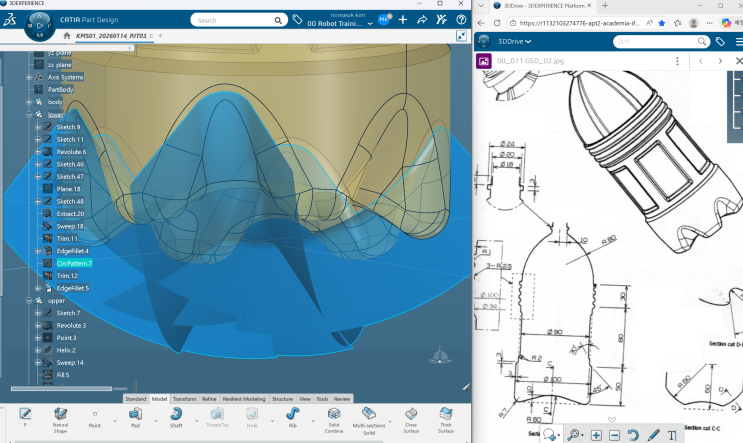Open the three-dot menu for 00_011 GSD_02.jpg
Viewport: 743px width, 443px height.
point(677,61)
